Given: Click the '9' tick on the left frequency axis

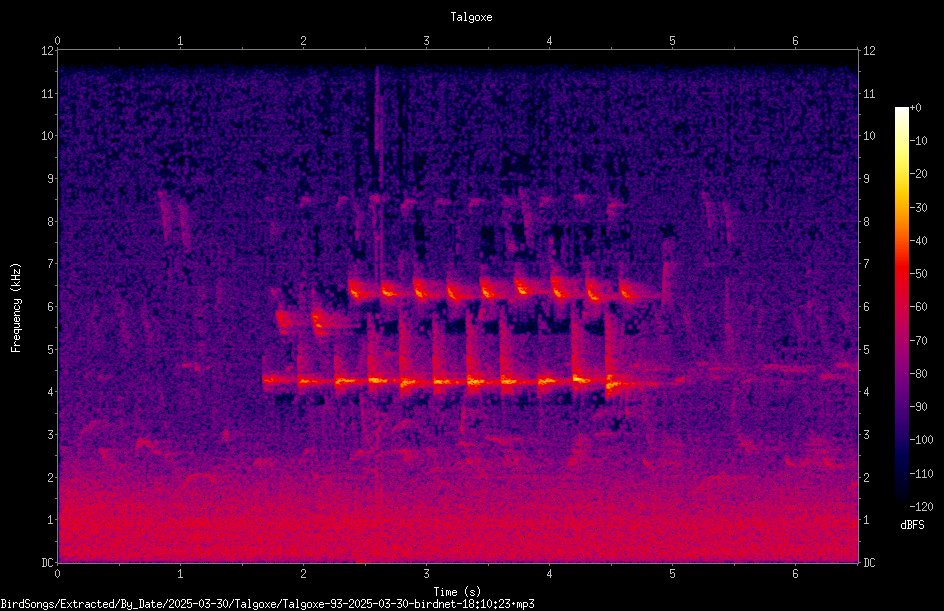Looking at the screenshot, I should tap(50, 179).
